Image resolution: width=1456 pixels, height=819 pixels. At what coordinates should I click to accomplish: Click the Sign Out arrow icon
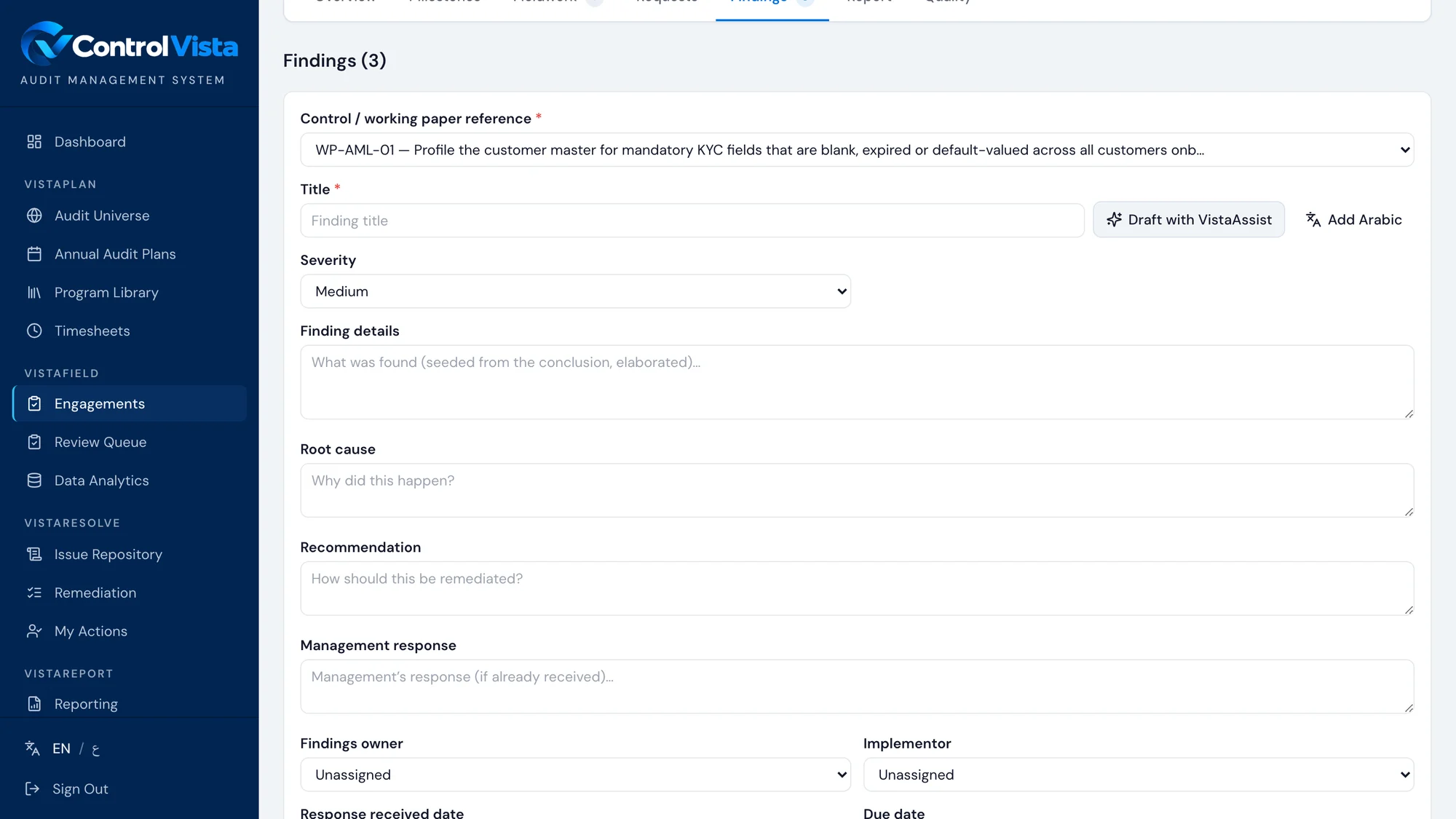pyautogui.click(x=32, y=789)
